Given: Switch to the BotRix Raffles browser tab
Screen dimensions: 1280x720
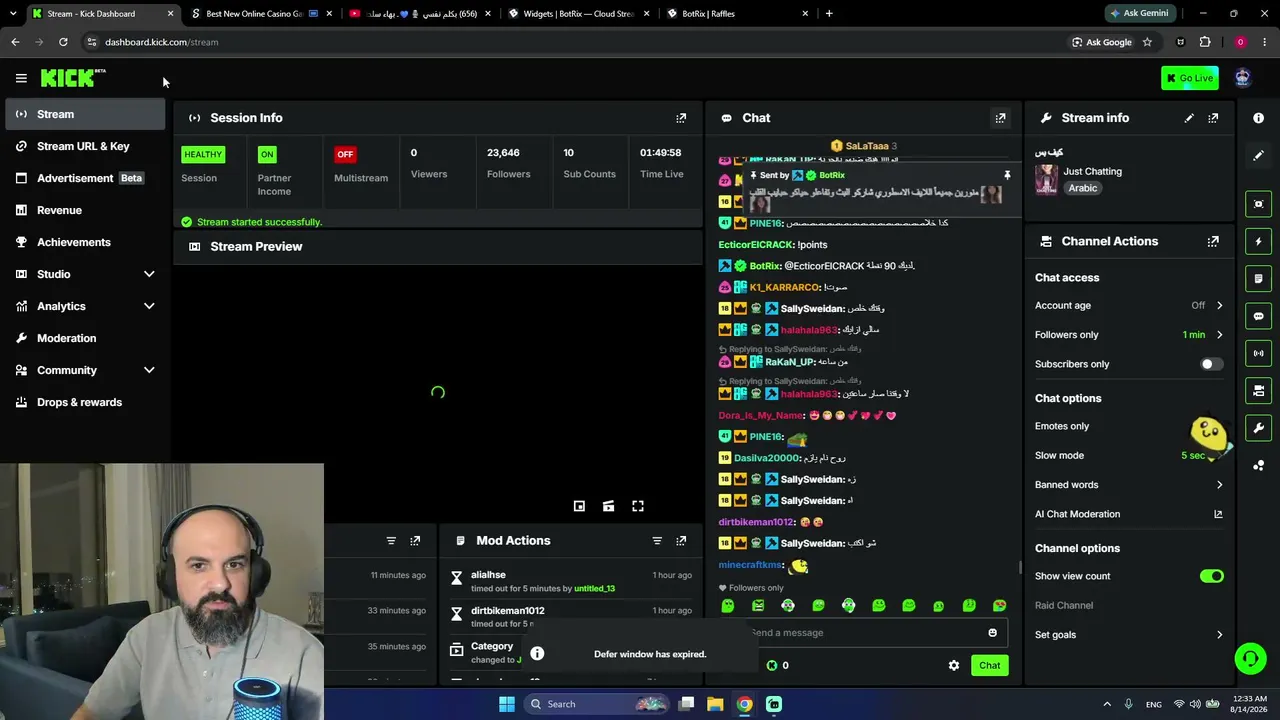Looking at the screenshot, I should [x=736, y=14].
